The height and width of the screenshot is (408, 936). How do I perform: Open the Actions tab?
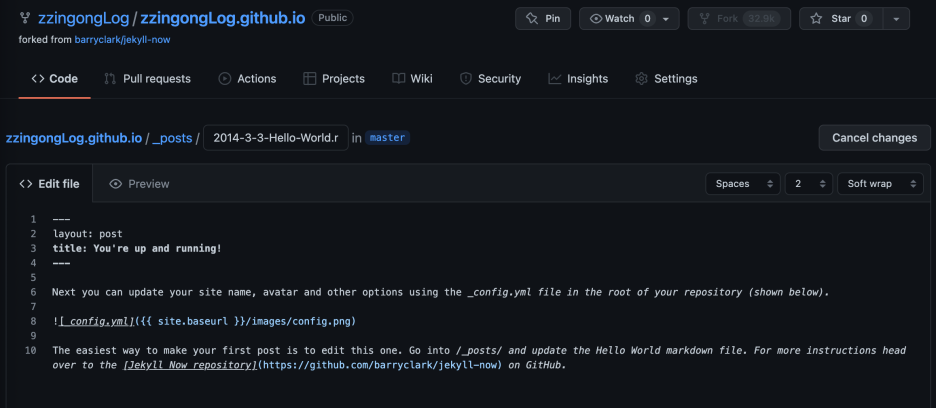click(247, 79)
